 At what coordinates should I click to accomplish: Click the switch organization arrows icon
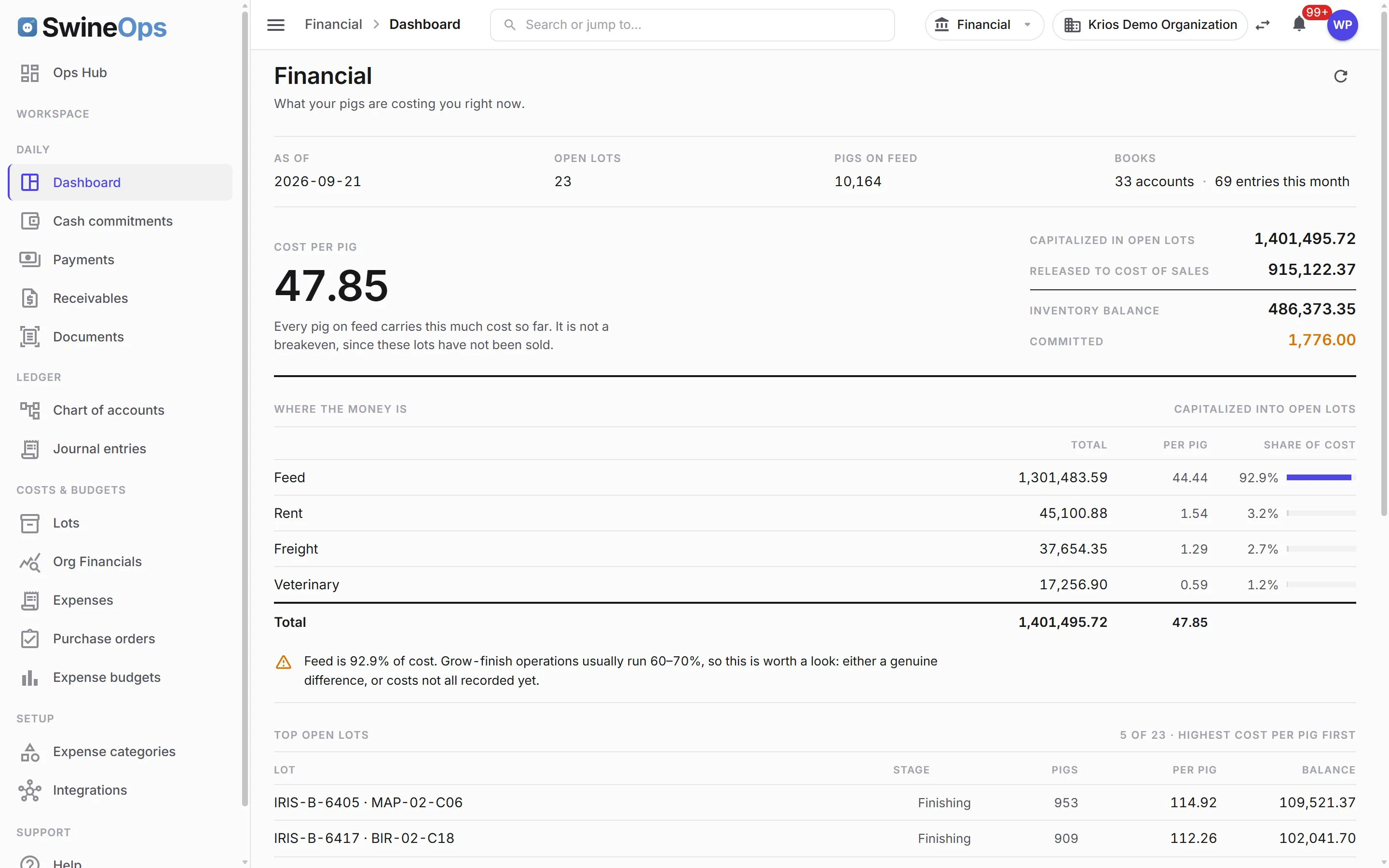(1263, 25)
